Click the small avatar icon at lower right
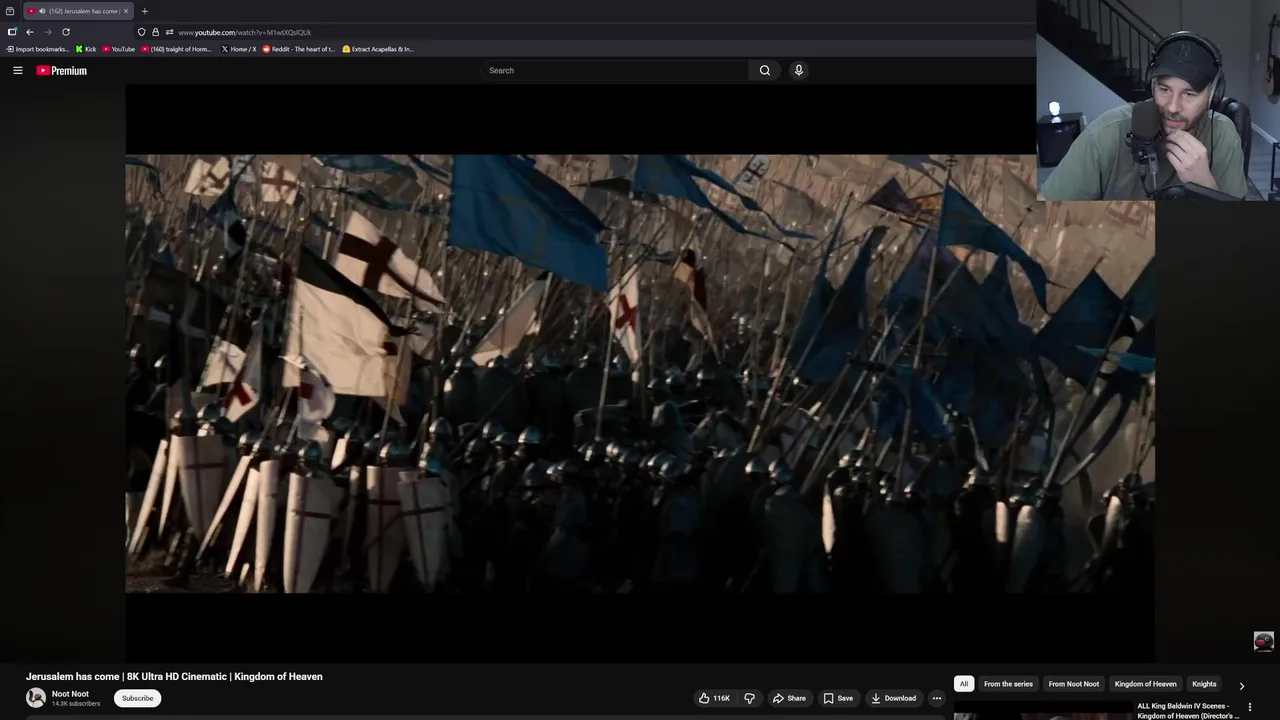 1264,641
